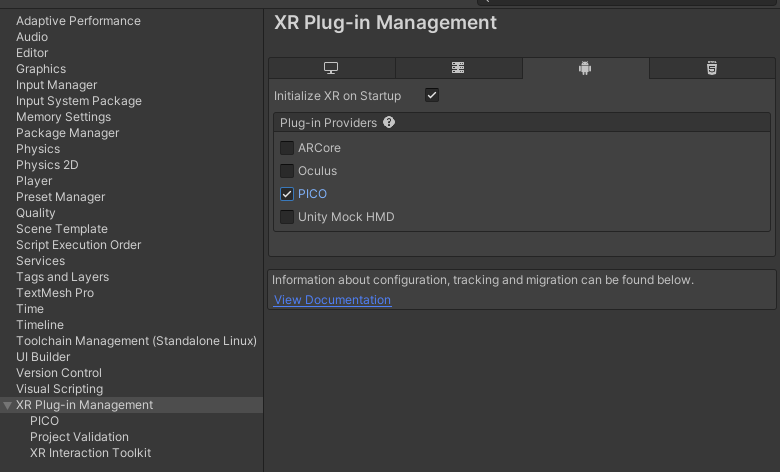Select XR Interaction Toolkit settings
Screen dimensions: 780x472
tap(90, 453)
